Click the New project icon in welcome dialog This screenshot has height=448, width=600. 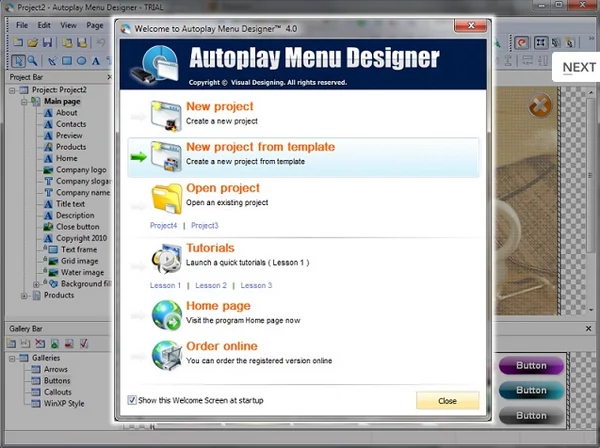pos(166,116)
